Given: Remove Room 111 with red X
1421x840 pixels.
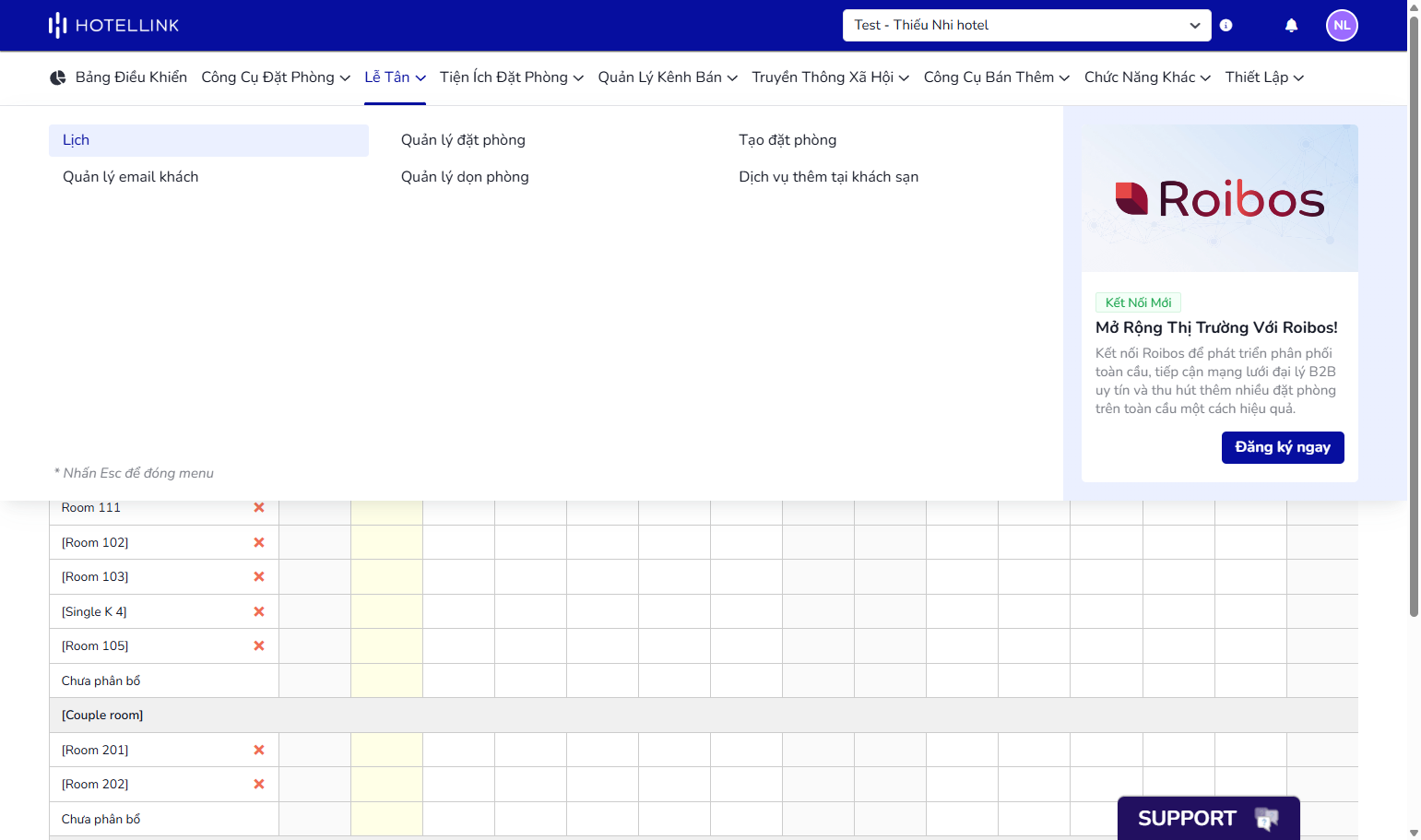Looking at the screenshot, I should [259, 507].
